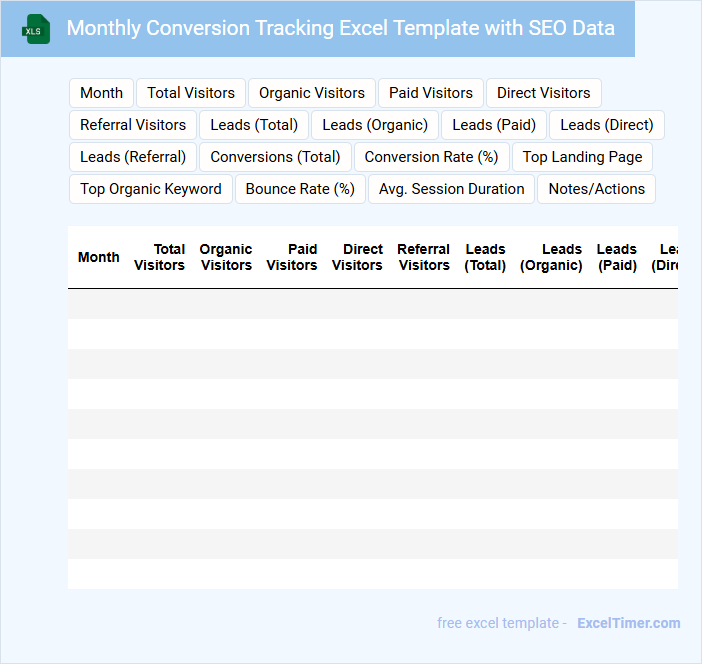This screenshot has width=702, height=664.
Task: Click the Leads (Organic) tag
Action: click(x=375, y=125)
